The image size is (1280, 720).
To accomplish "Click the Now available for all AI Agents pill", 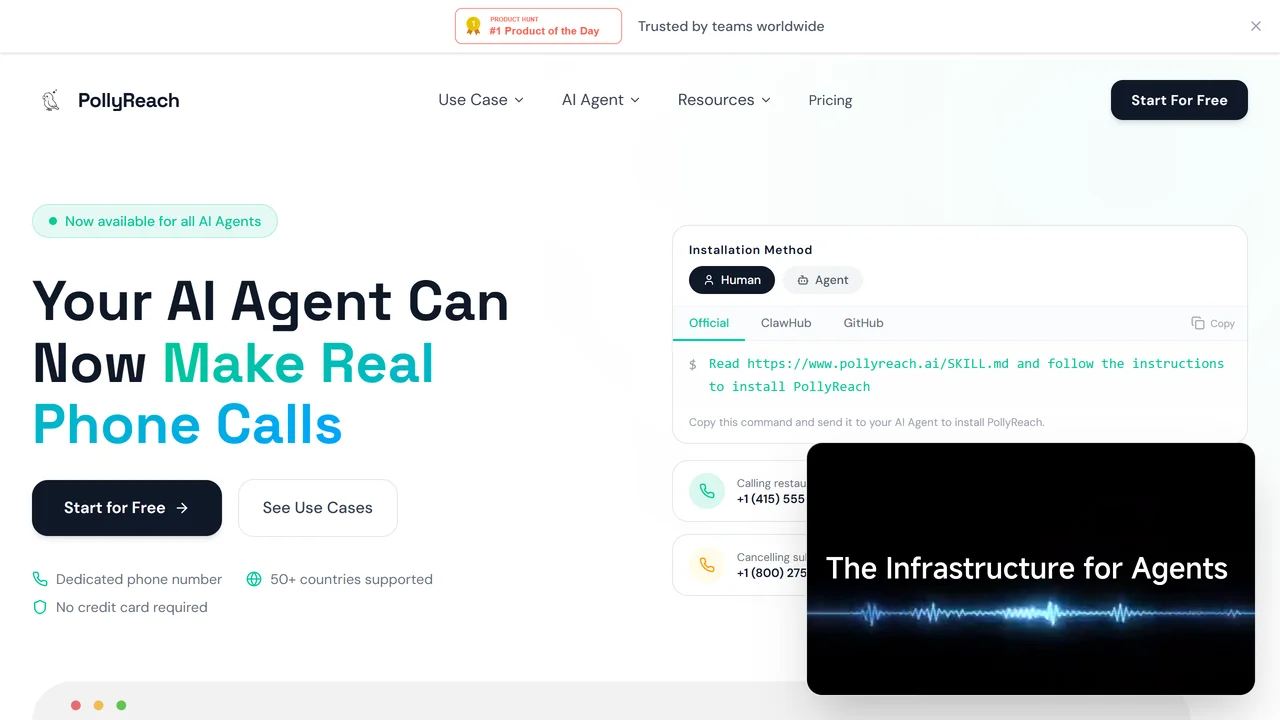I will pyautogui.click(x=155, y=221).
